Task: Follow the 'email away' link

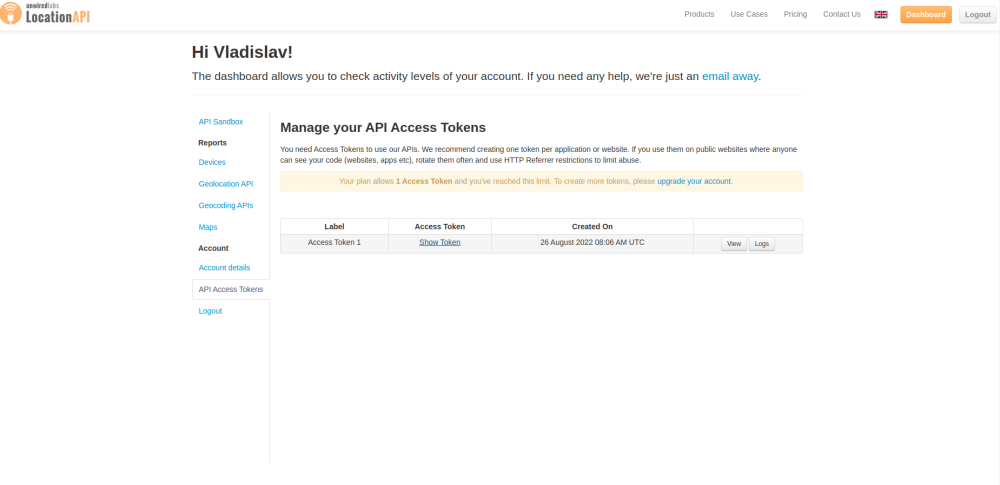Action: pyautogui.click(x=730, y=76)
